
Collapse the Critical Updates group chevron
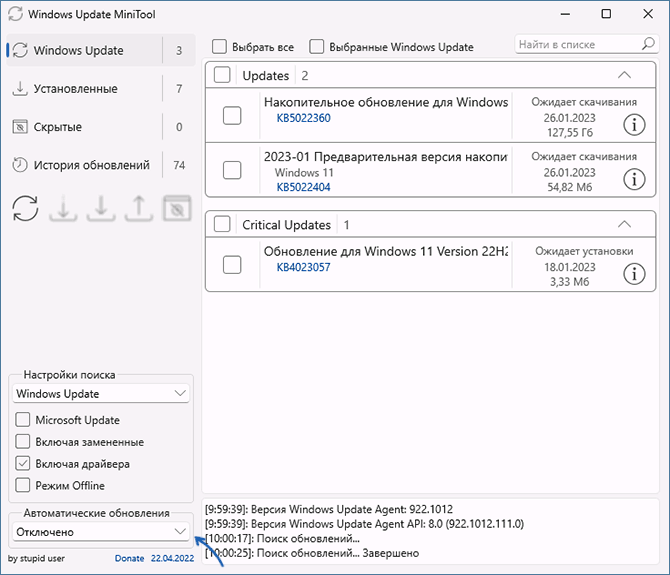coord(624,224)
